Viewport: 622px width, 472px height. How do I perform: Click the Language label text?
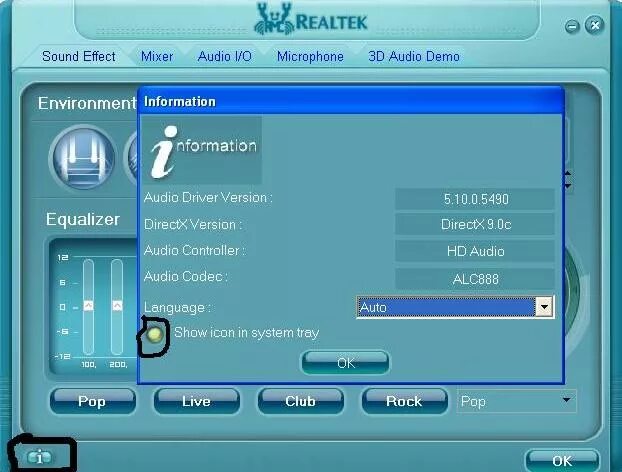(177, 307)
